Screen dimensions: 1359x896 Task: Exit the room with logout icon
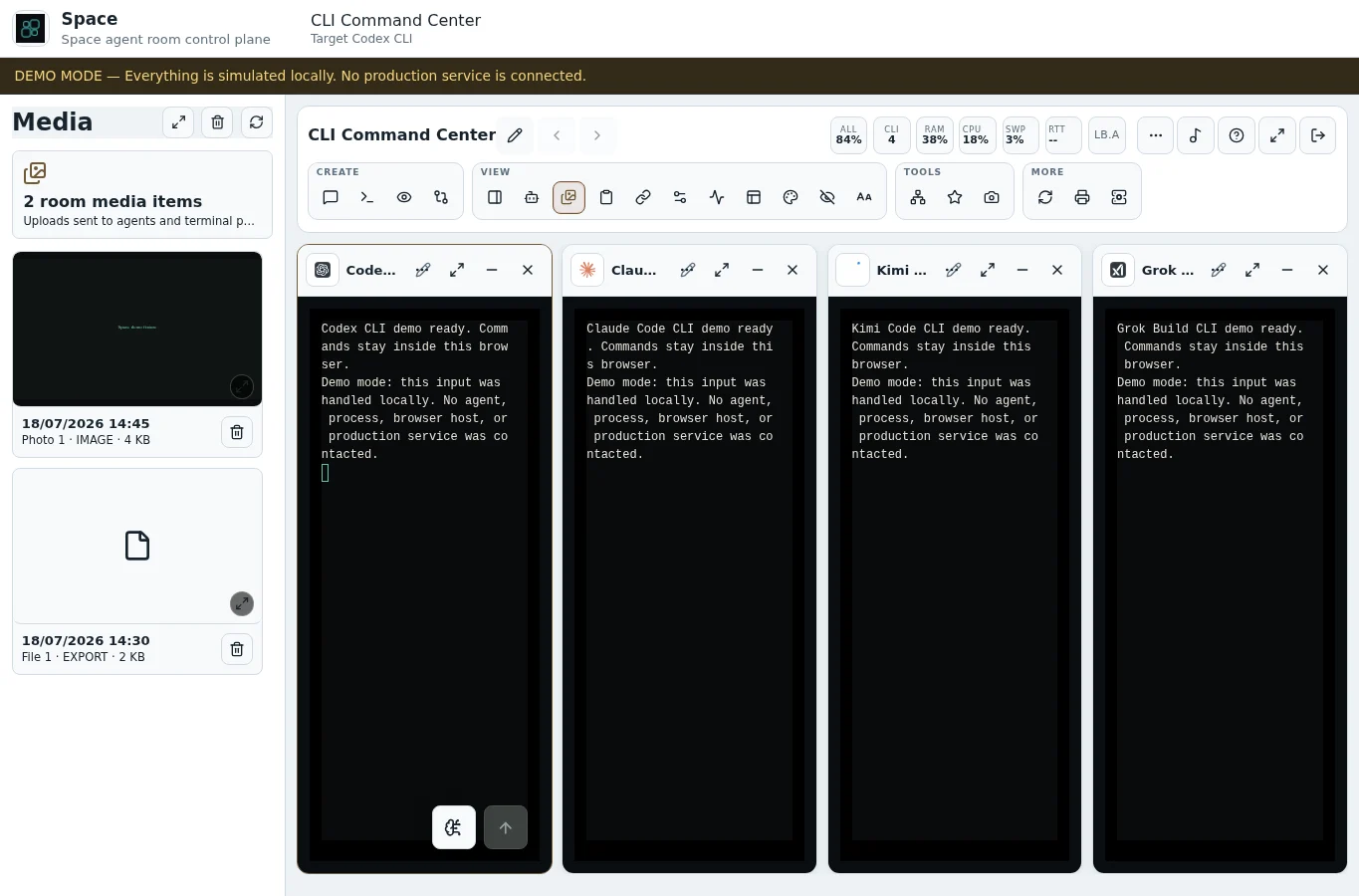pos(1318,135)
